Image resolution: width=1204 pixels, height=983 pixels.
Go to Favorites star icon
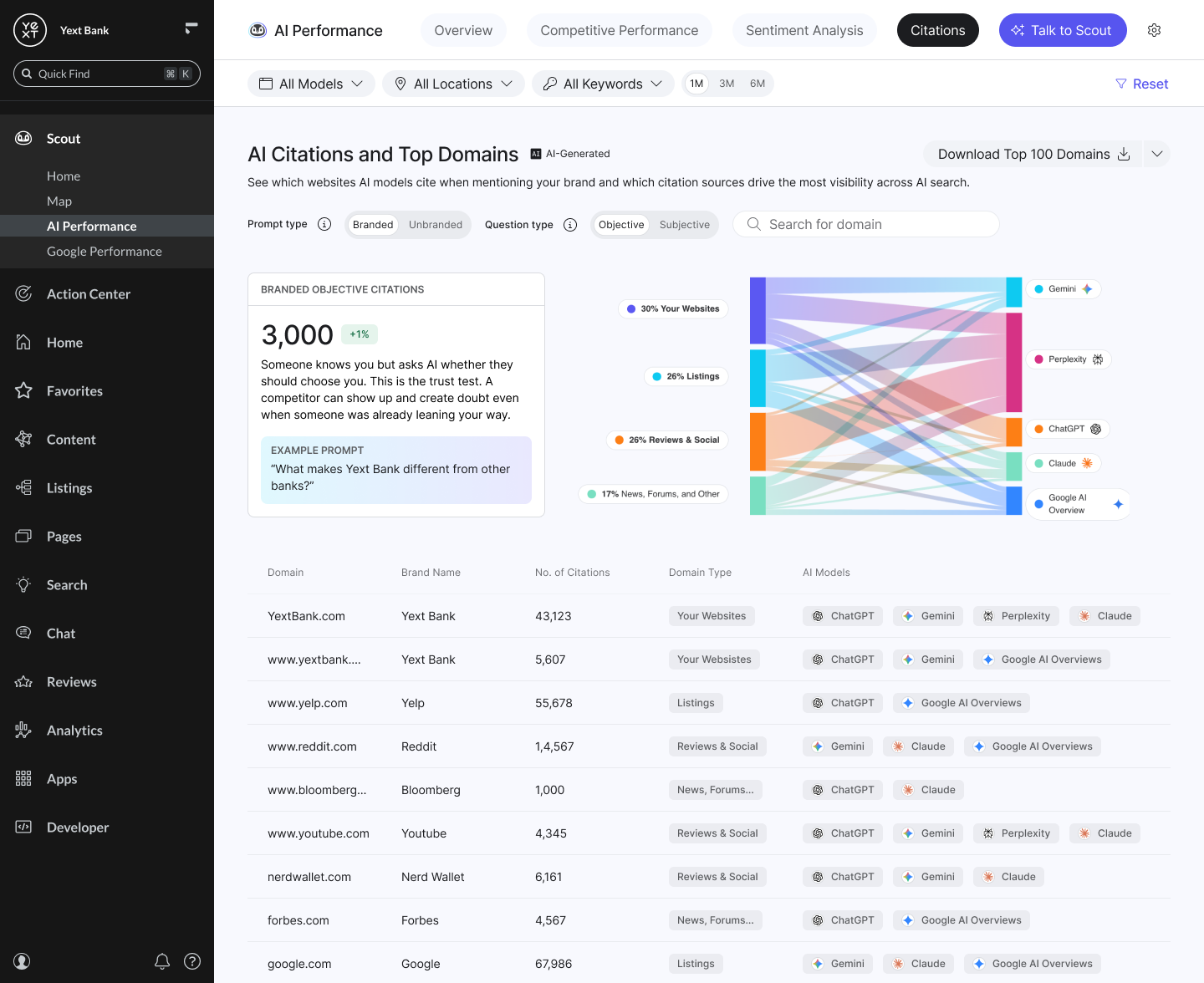tap(23, 391)
